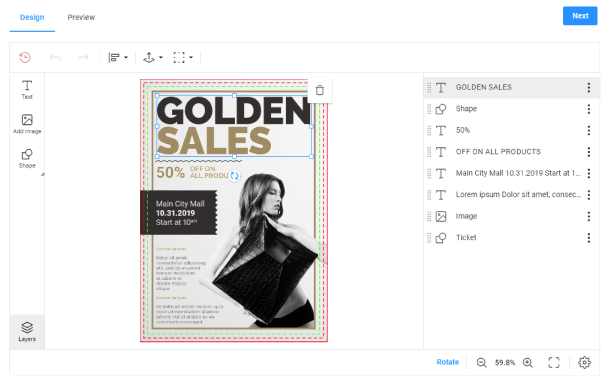Open the settings gear icon
This screenshot has width=612, height=383.
[x=584, y=363]
